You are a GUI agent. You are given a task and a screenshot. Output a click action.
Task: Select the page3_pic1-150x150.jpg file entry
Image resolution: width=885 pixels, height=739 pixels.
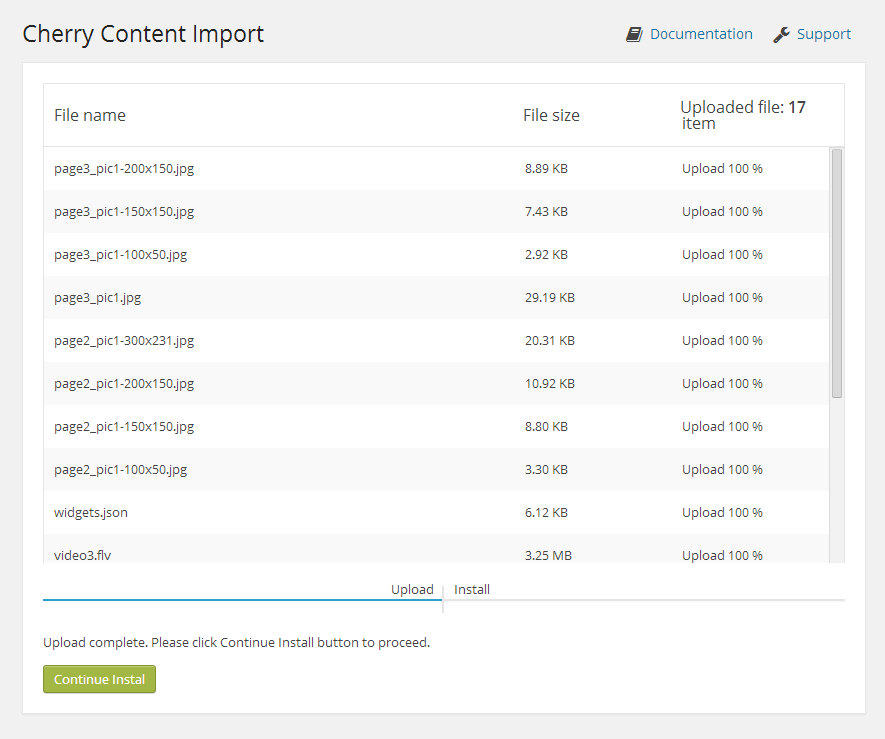(x=124, y=211)
